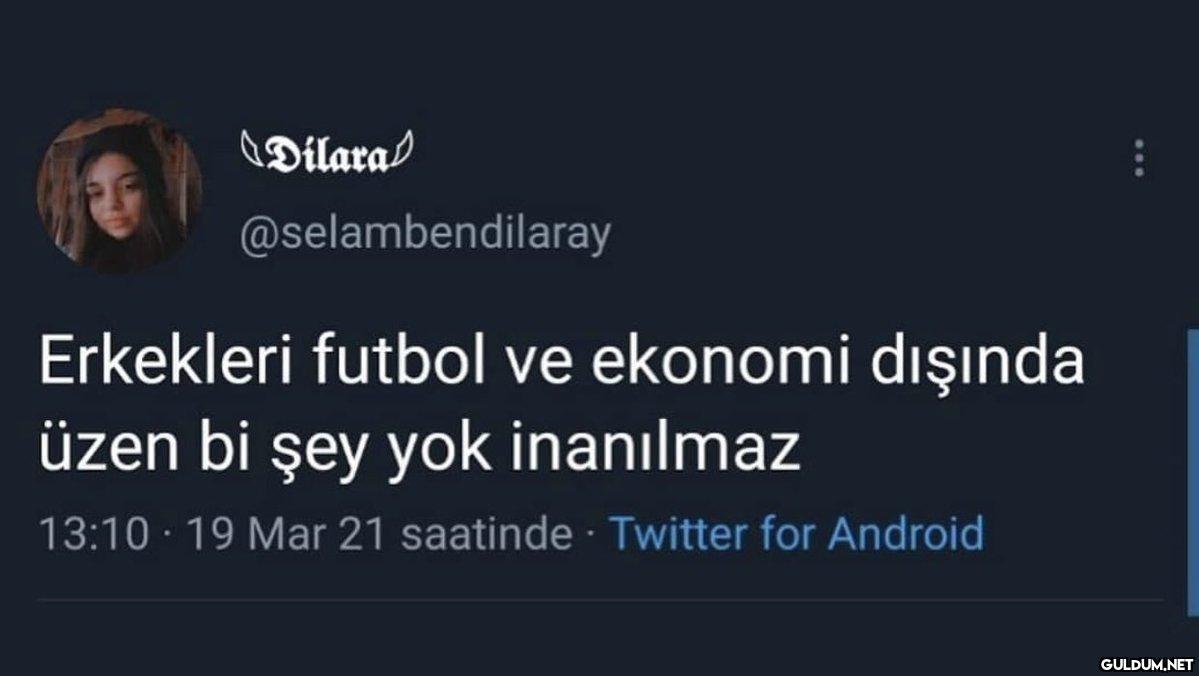Open the profile via the Dilara display name
1199x676 pixels.
point(326,155)
